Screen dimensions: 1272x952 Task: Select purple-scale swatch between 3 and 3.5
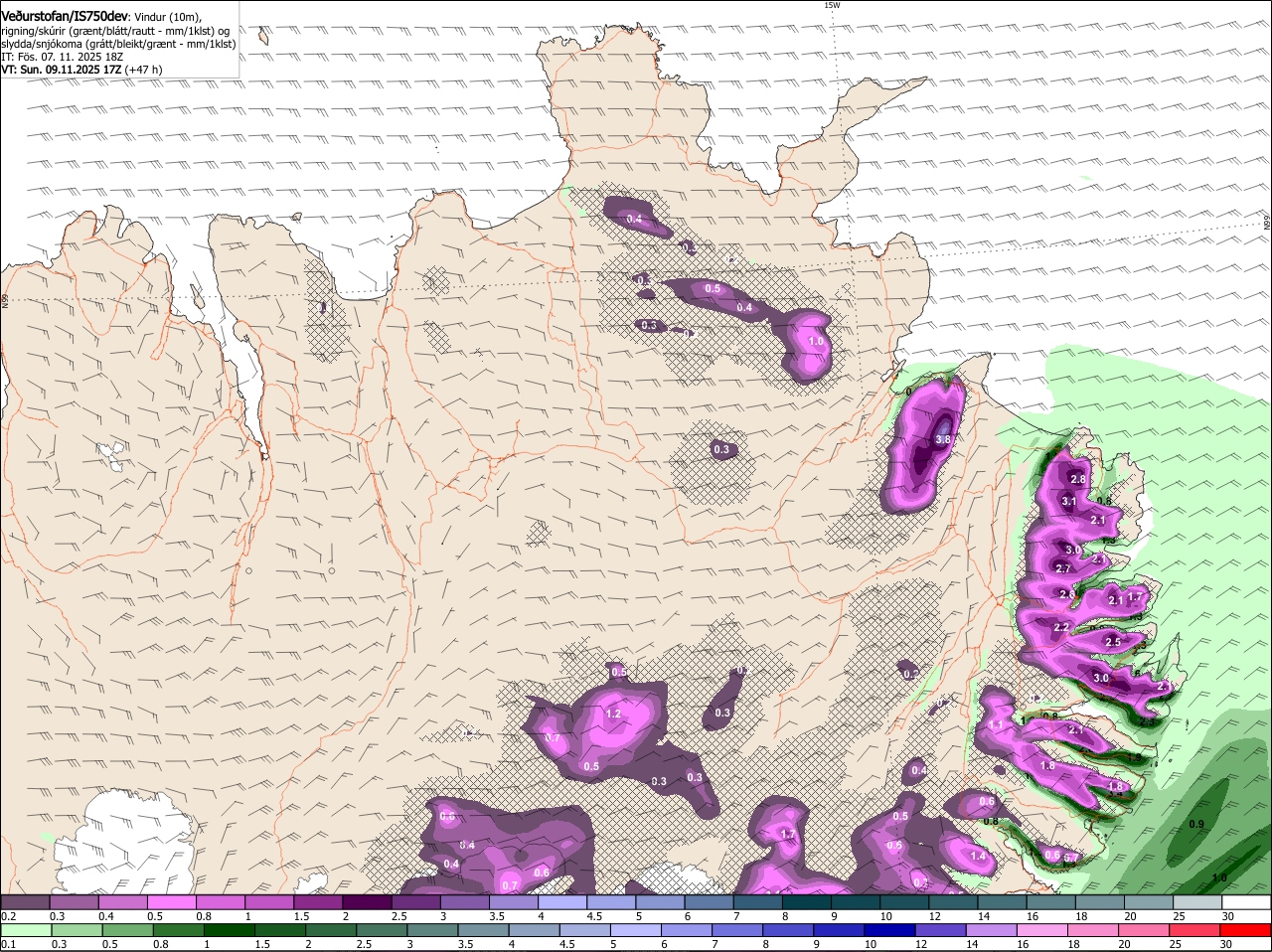464,902
